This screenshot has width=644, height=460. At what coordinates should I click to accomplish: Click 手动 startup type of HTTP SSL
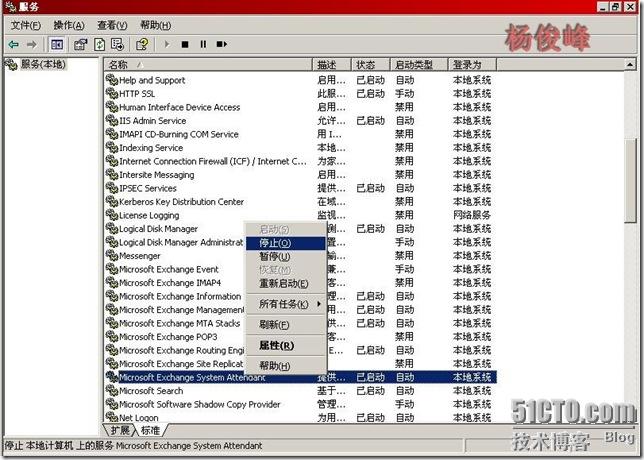point(405,93)
